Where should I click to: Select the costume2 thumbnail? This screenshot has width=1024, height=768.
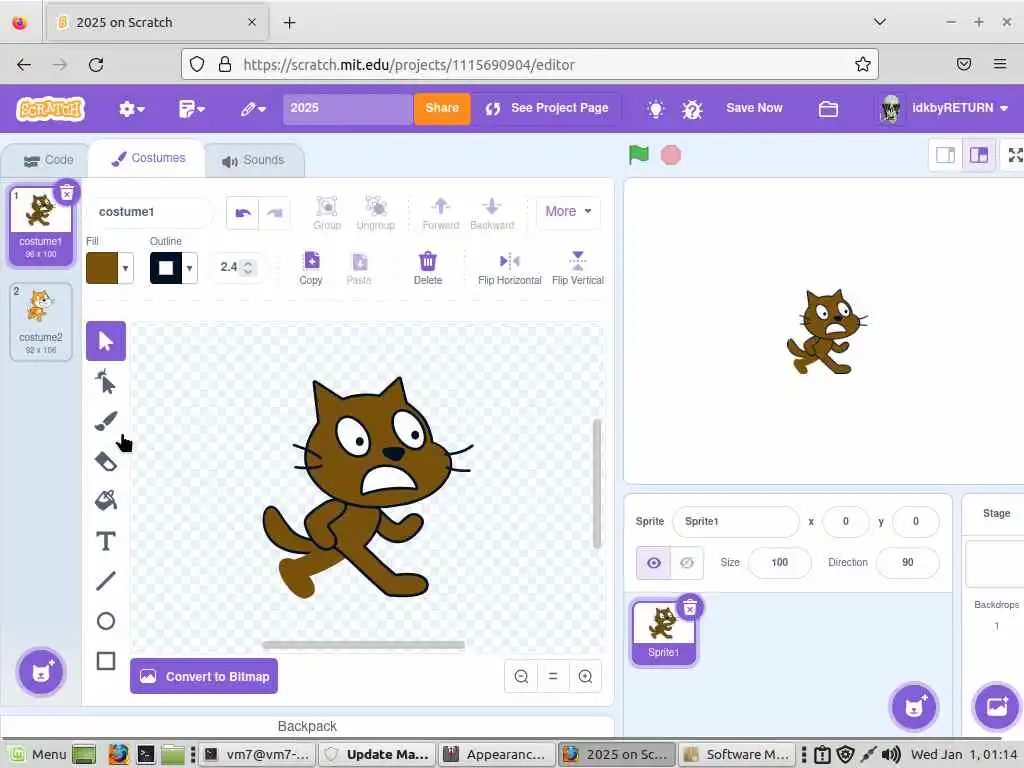pos(40,321)
